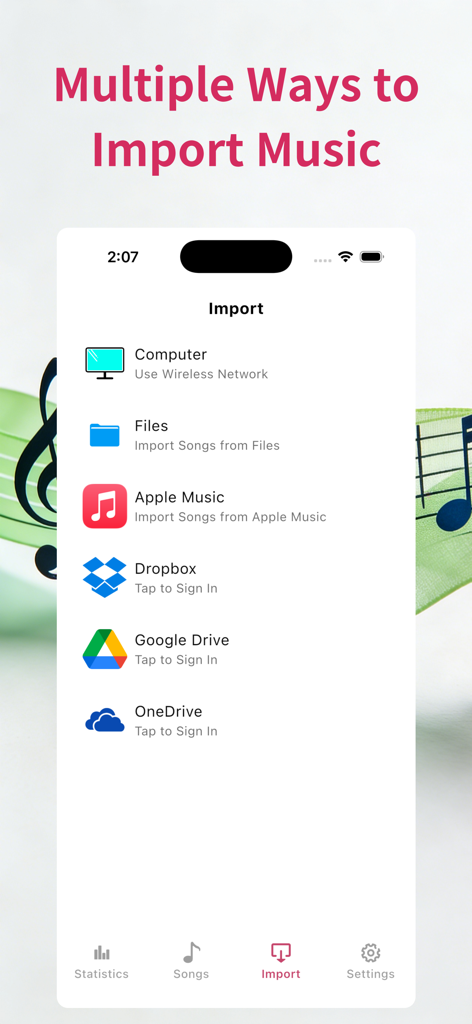The height and width of the screenshot is (1024, 472).
Task: Tap the Import screen title
Action: point(236,308)
